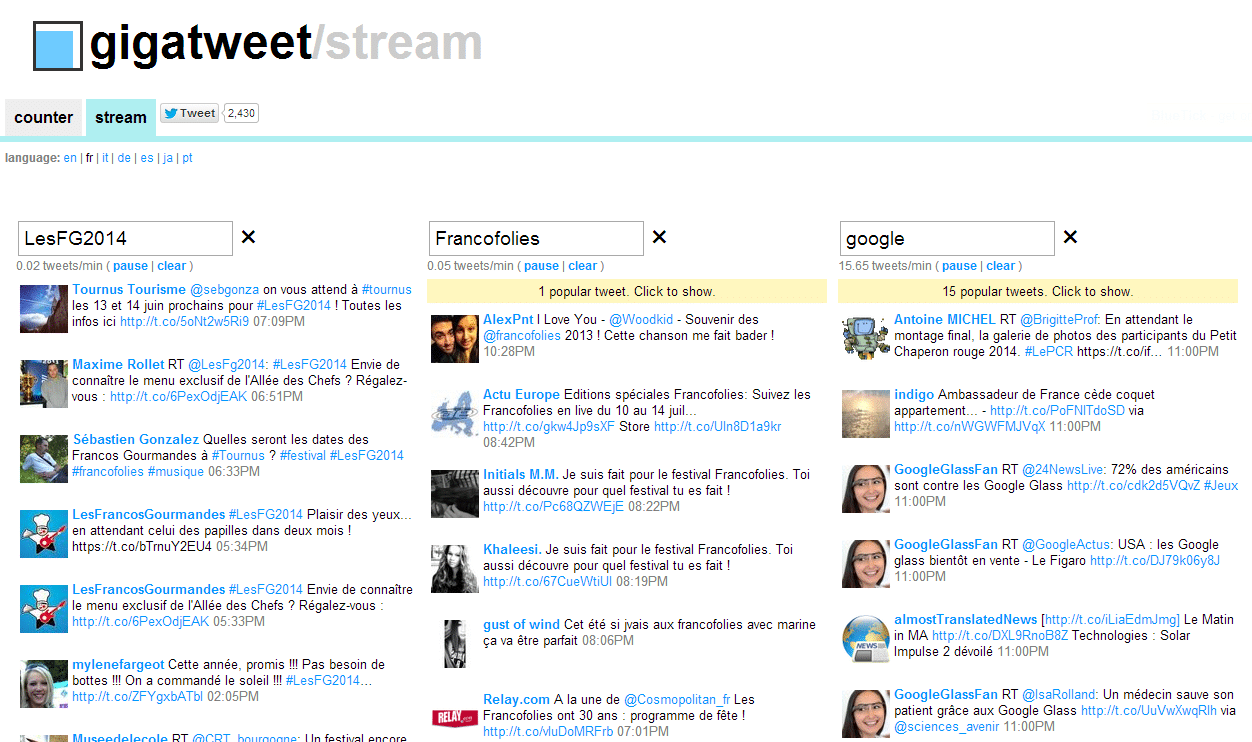Clear the LesFG2014 stream
This screenshot has height=742, width=1252.
[x=172, y=266]
